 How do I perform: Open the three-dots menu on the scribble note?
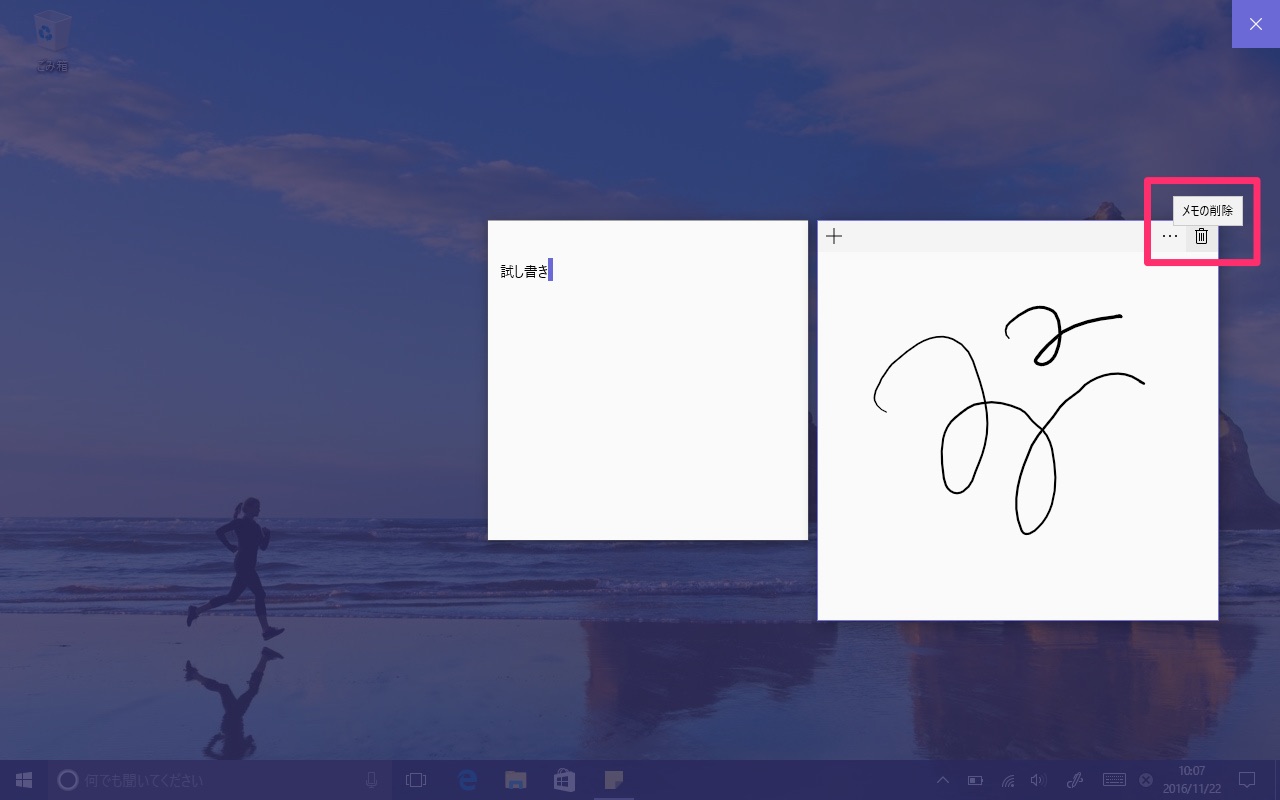[1170, 236]
